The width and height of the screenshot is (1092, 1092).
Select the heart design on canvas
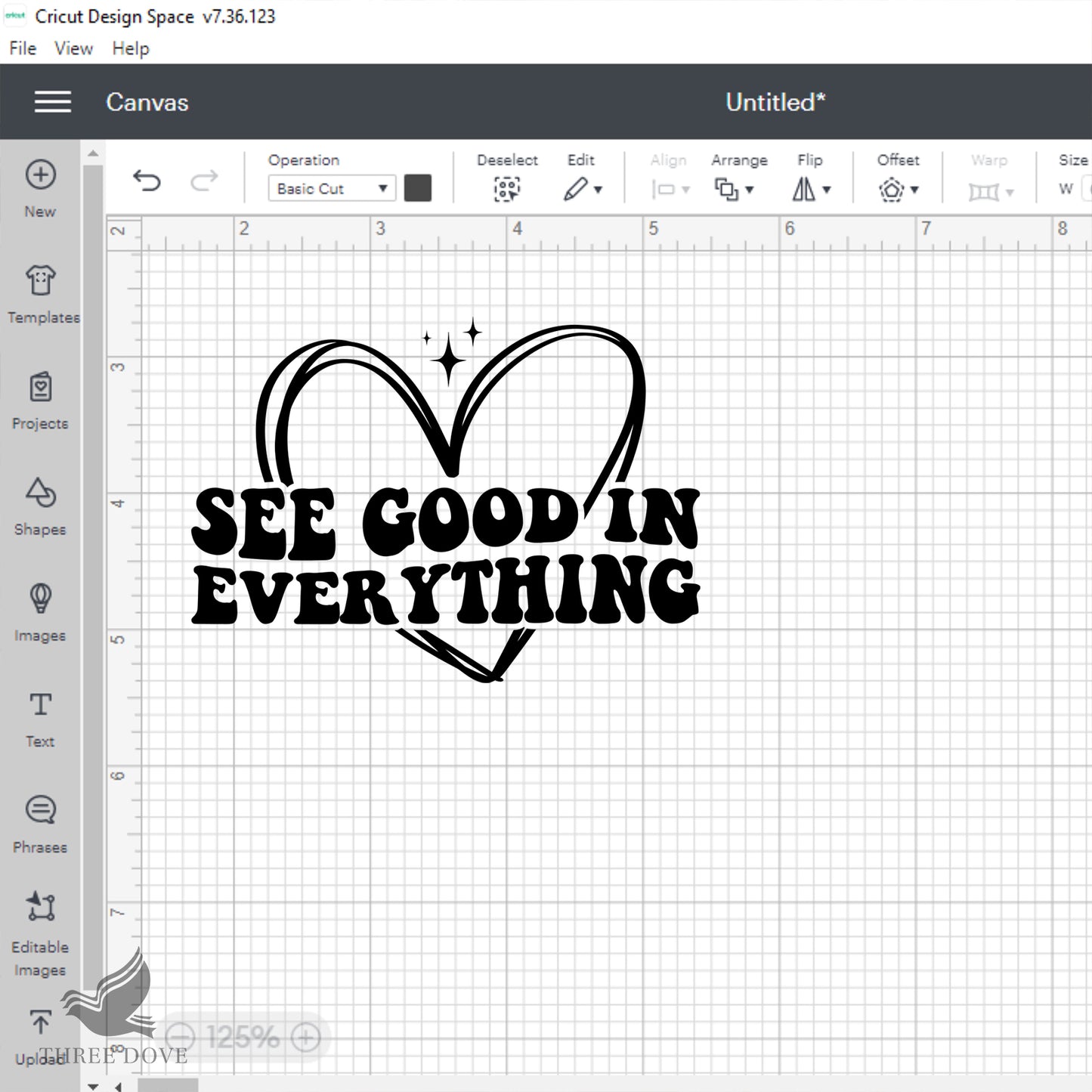coord(446,500)
